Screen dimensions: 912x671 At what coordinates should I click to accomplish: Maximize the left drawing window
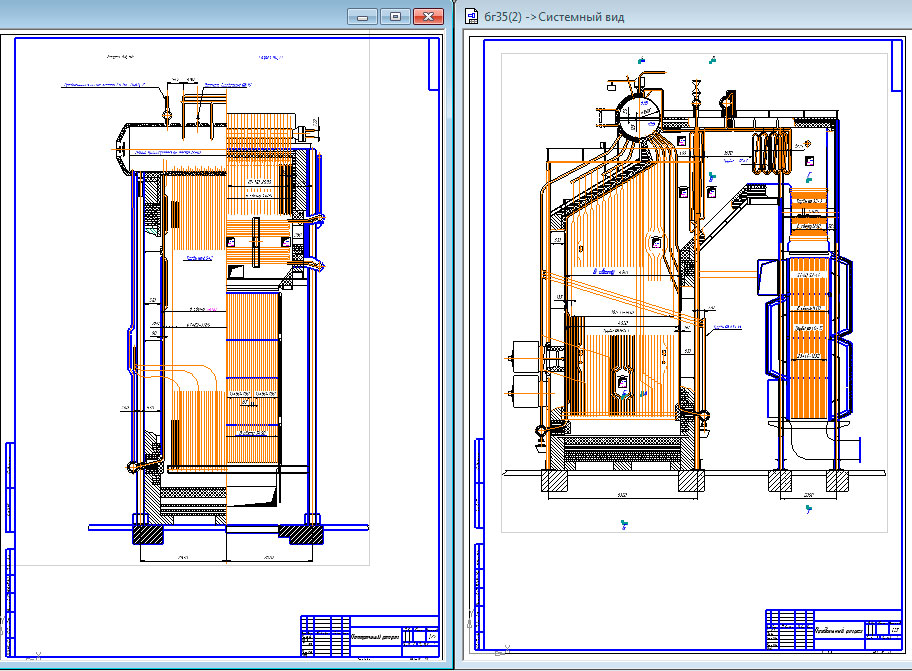396,16
